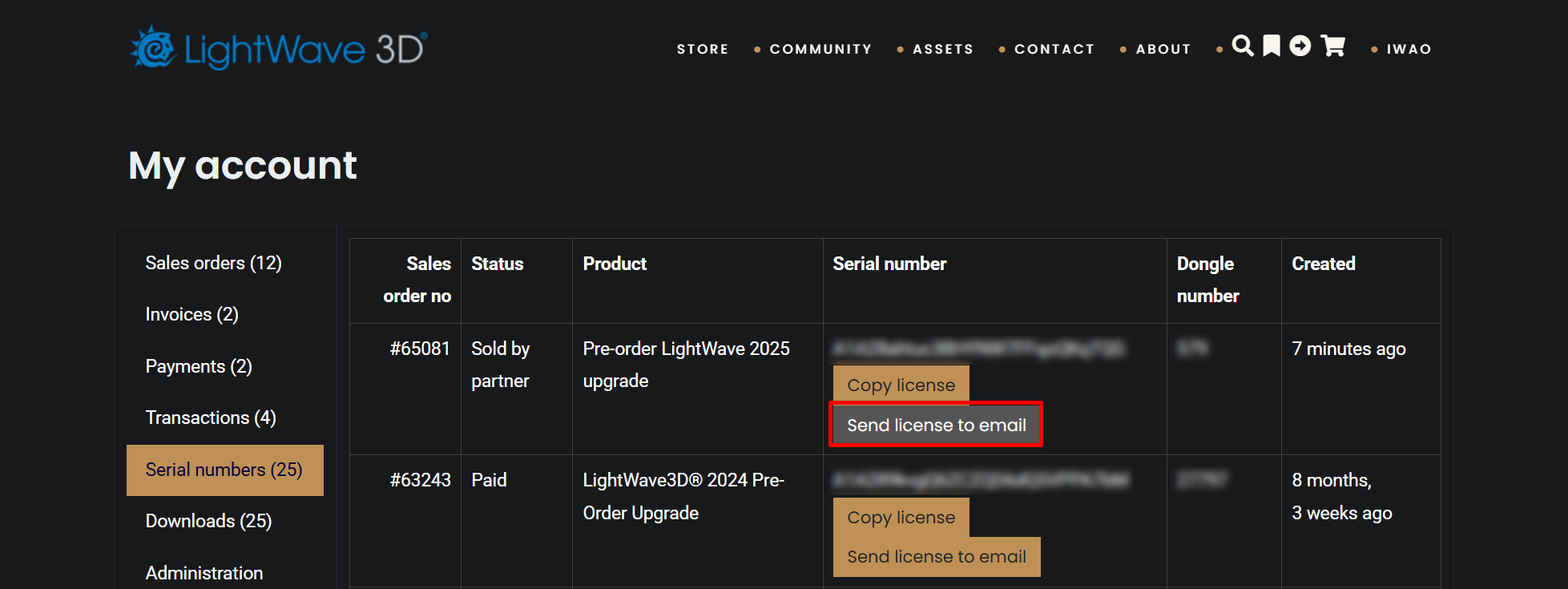Image resolution: width=1568 pixels, height=589 pixels.
Task: Open Payments (2) section
Action: pos(199,366)
